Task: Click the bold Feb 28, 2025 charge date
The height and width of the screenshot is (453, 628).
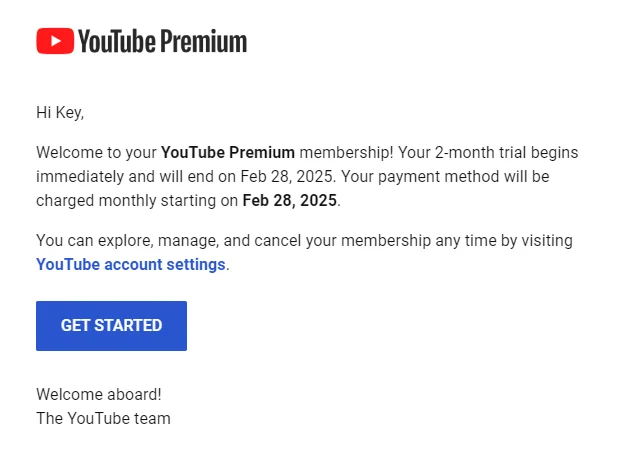Action: click(290, 201)
